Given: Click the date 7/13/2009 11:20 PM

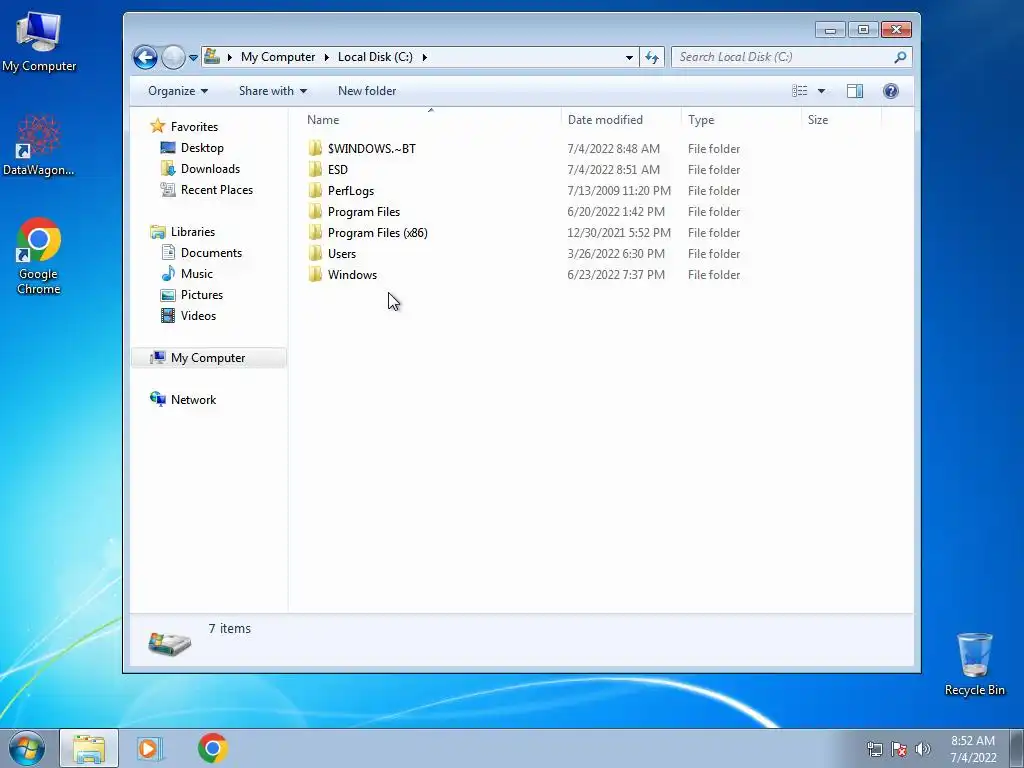Looking at the screenshot, I should (619, 191).
